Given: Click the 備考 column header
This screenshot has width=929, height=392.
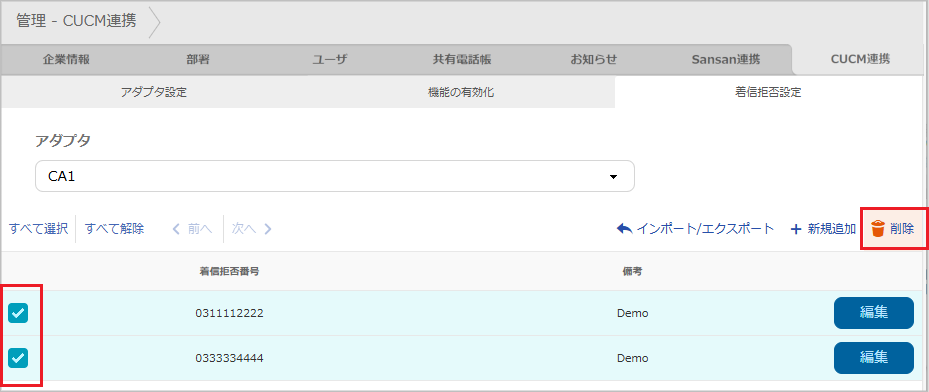Looking at the screenshot, I should 633,272.
